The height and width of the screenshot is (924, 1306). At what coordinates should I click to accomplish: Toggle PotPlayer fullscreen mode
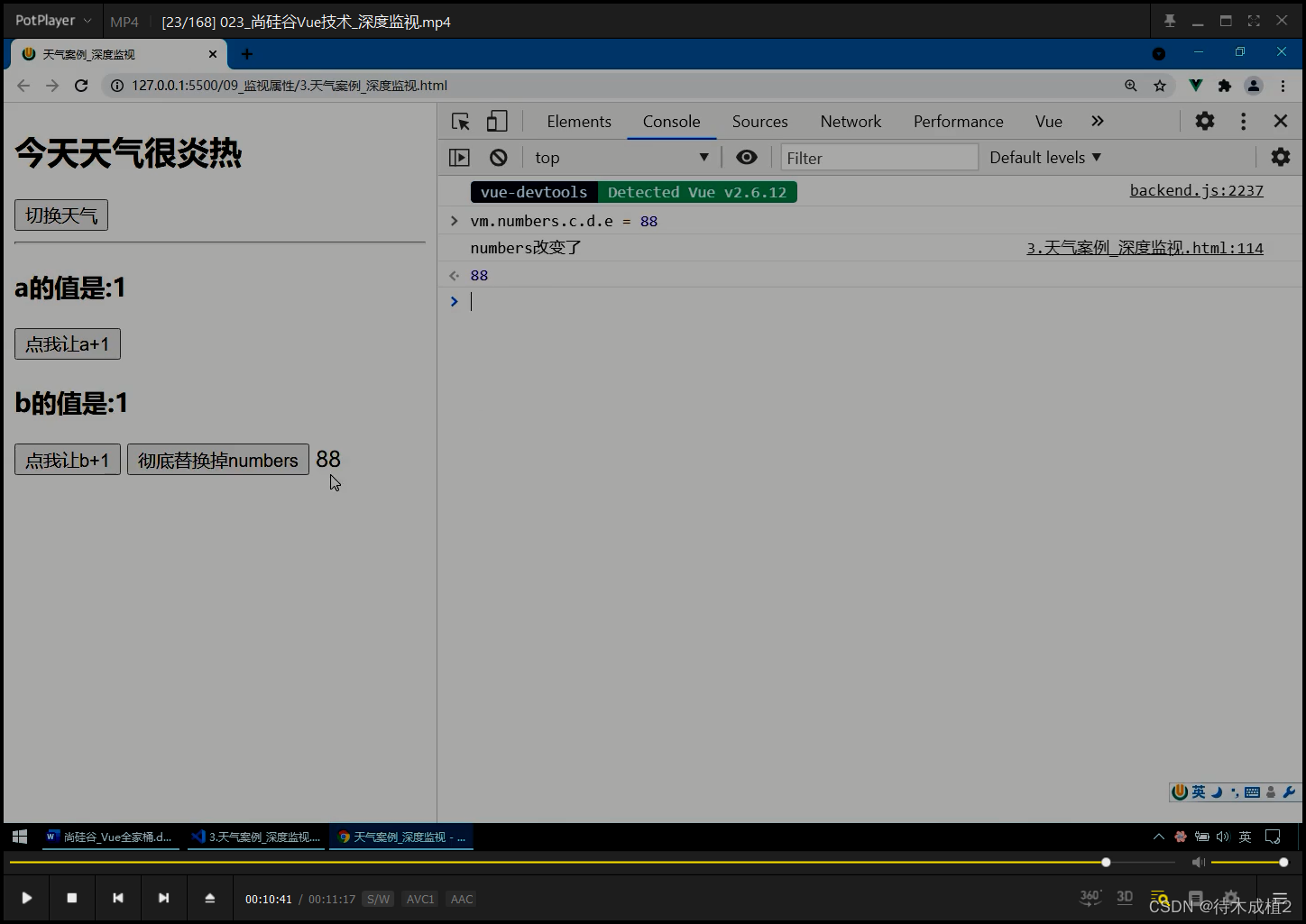(x=1254, y=21)
